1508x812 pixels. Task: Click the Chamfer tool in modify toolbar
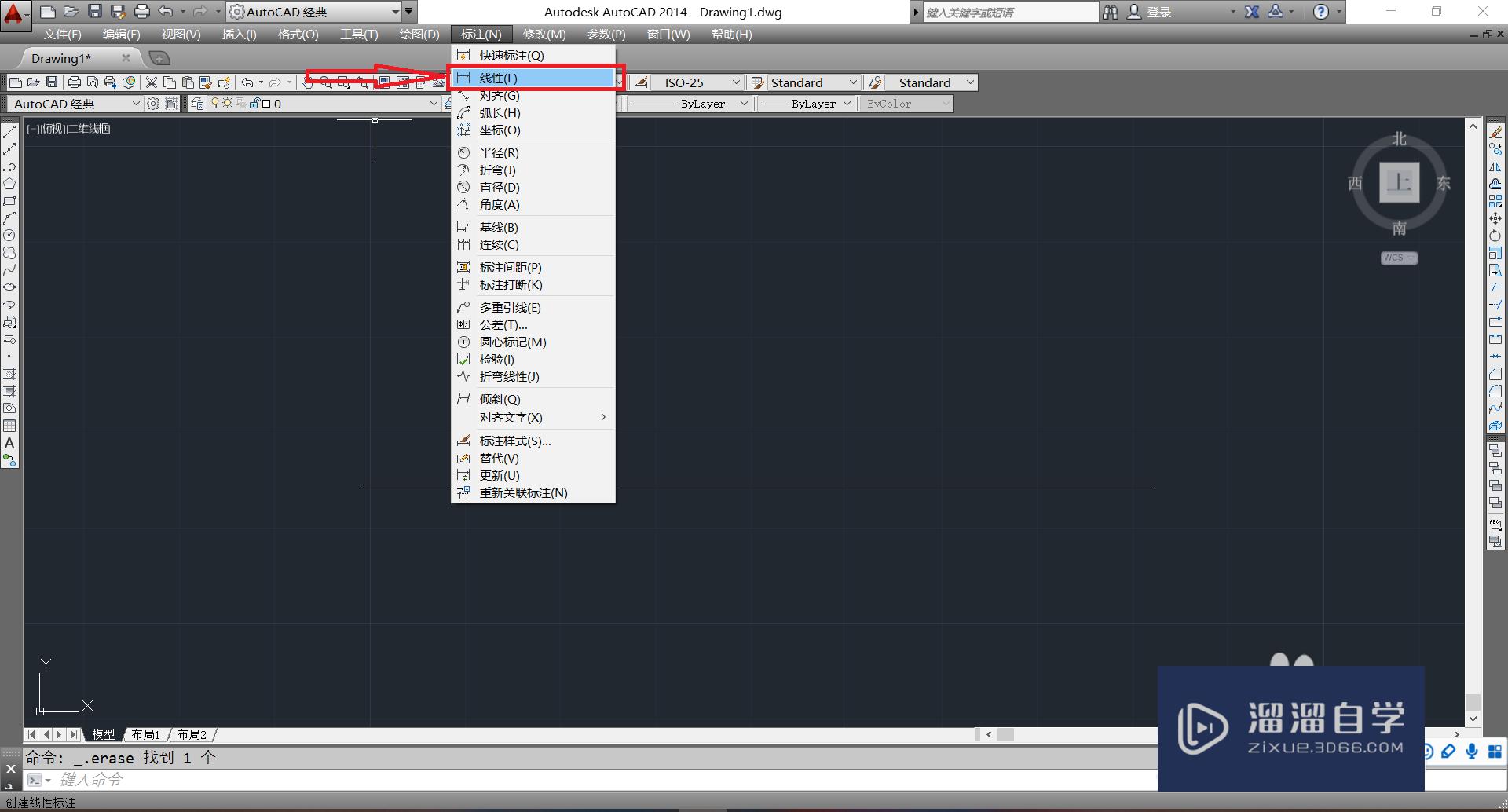coord(1496,374)
